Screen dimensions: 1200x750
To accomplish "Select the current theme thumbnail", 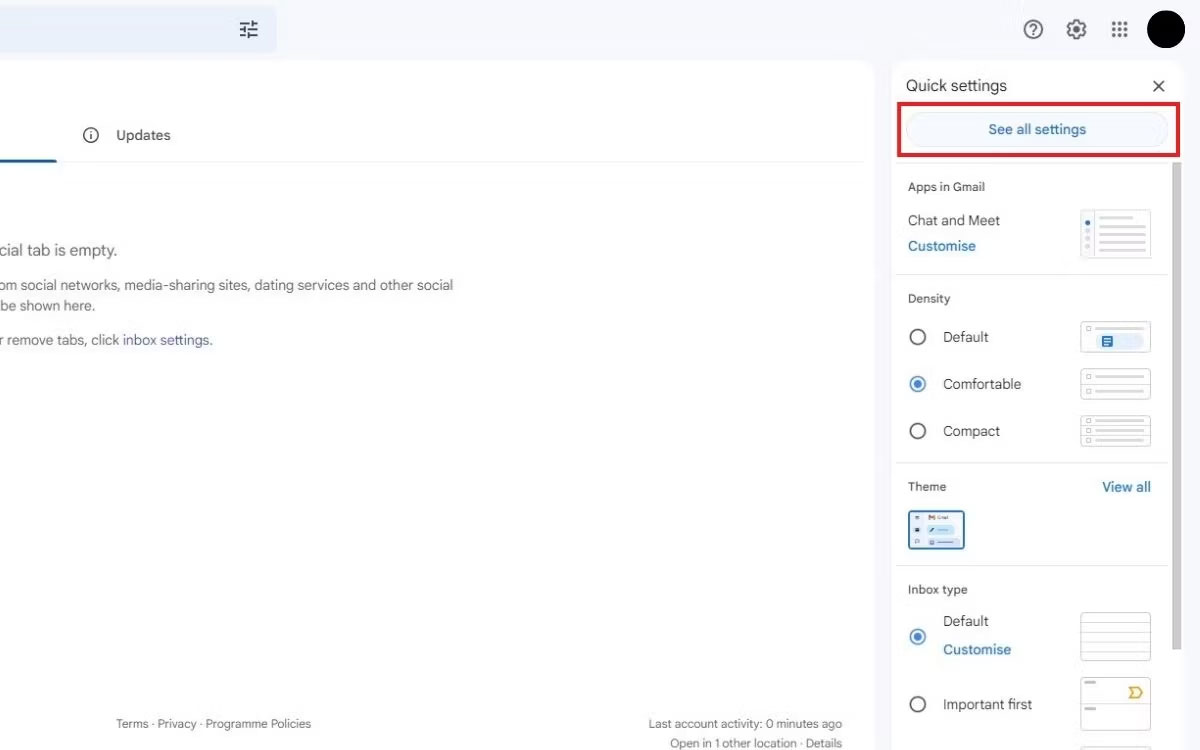I will tap(936, 530).
